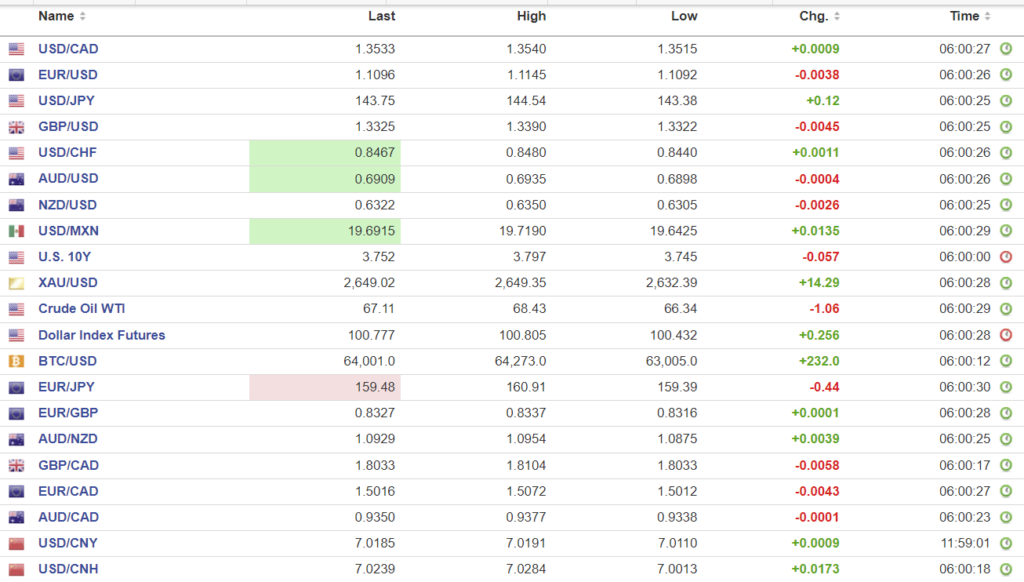The width and height of the screenshot is (1024, 582).
Task: Click the UK flag icon beside GBP/CAD
Action: (16, 465)
